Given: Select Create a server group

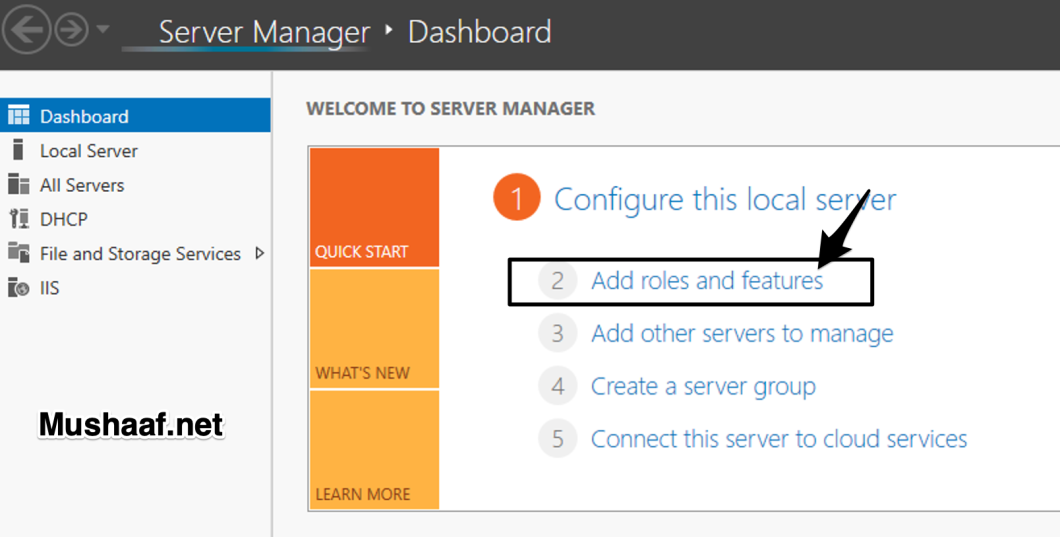Looking at the screenshot, I should point(702,386).
